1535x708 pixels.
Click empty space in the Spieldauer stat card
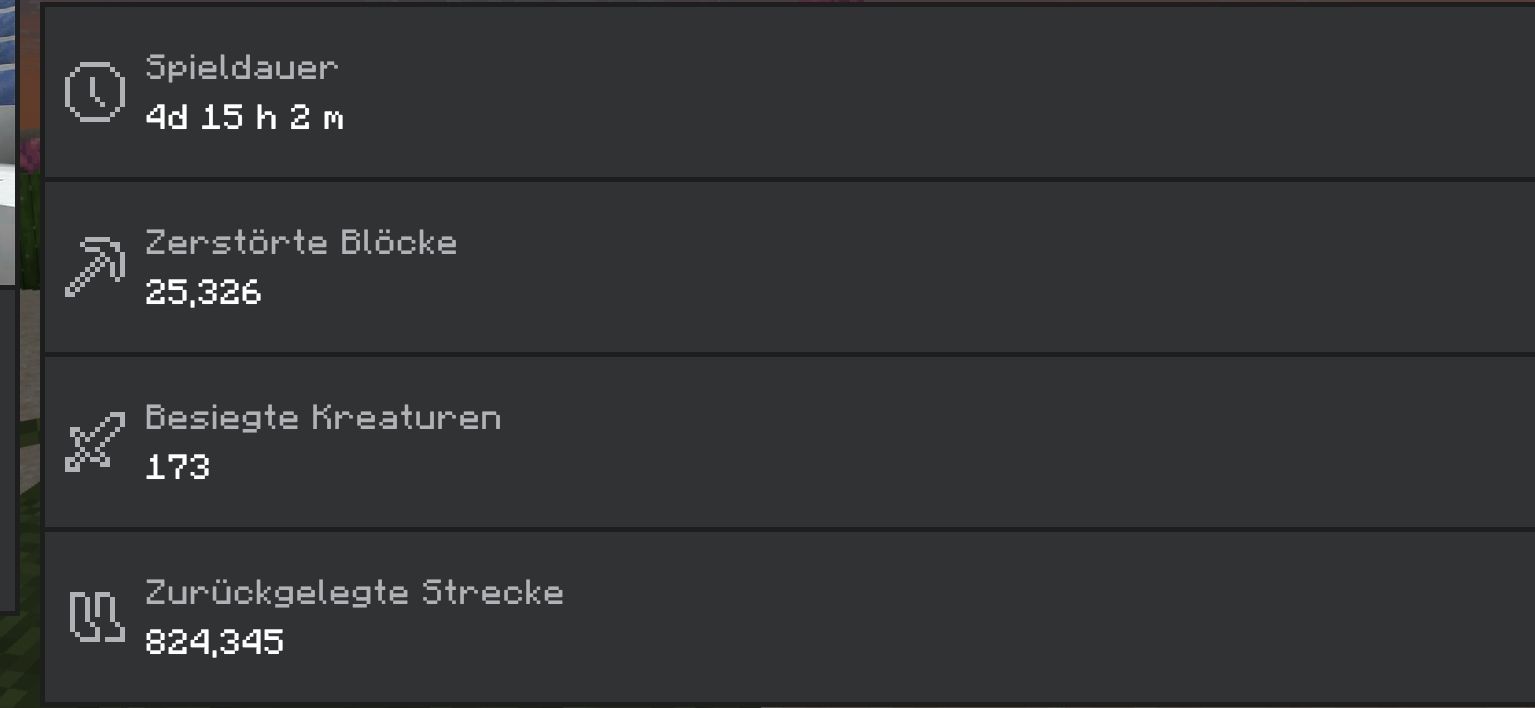pyautogui.click(x=900, y=92)
